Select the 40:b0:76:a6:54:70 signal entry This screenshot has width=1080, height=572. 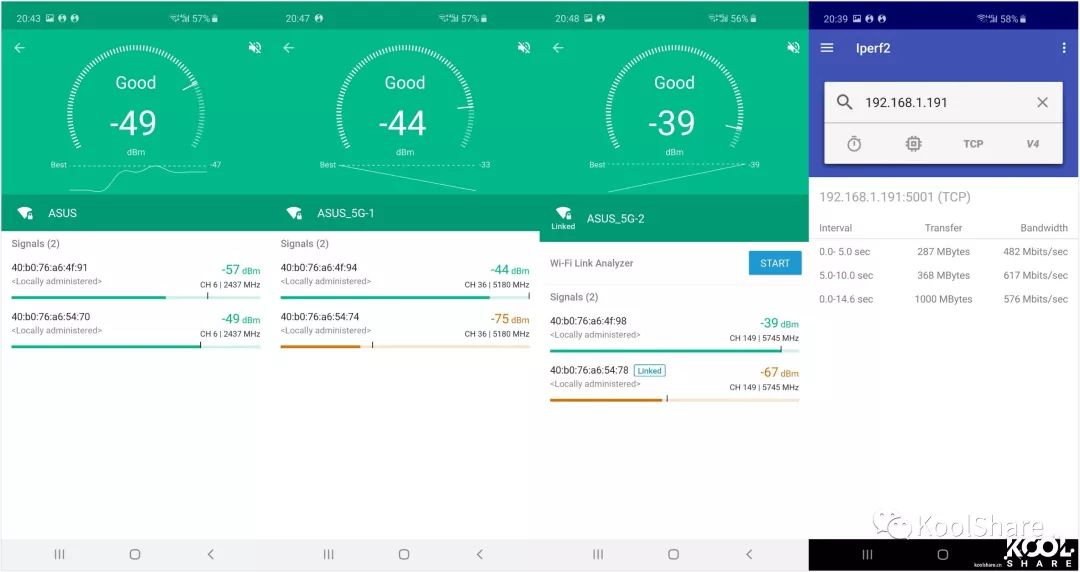pos(136,329)
